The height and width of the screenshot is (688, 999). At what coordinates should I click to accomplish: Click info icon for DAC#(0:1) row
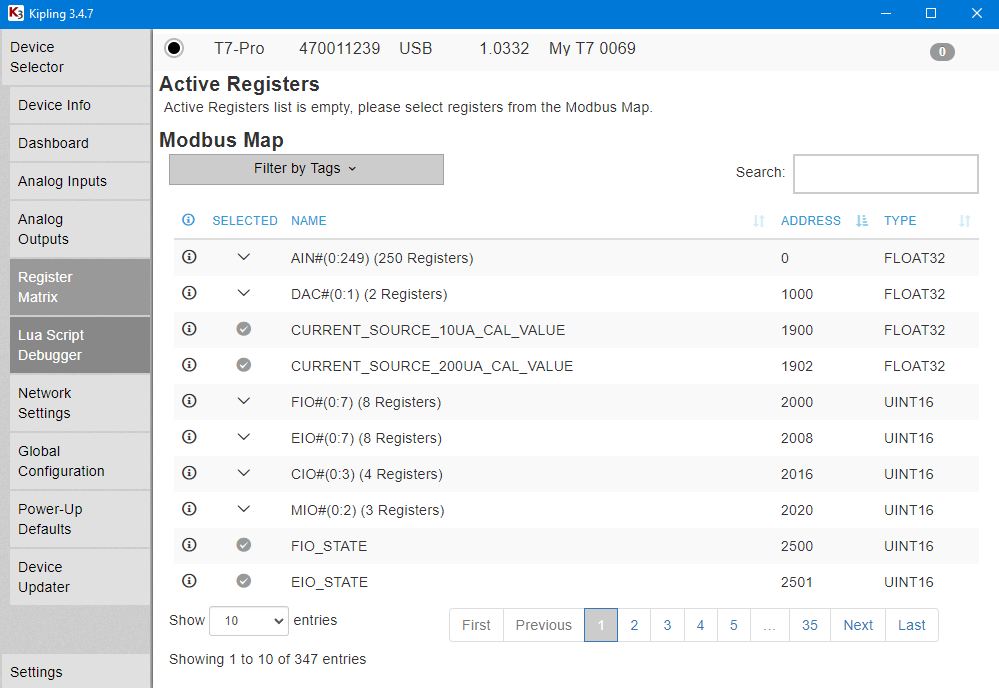(x=189, y=293)
